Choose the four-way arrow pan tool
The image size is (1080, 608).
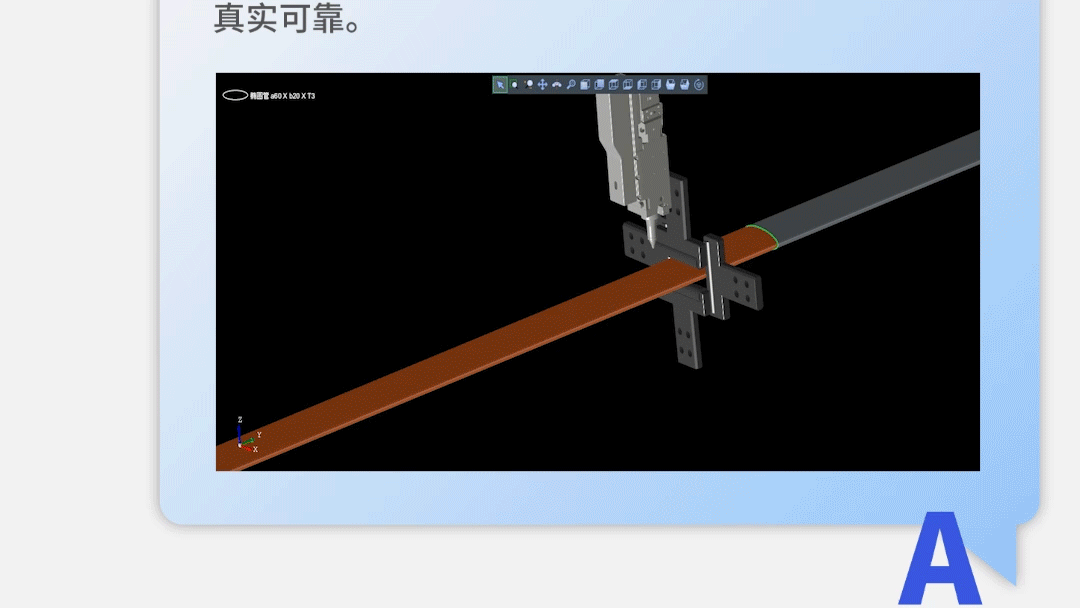pyautogui.click(x=542, y=85)
